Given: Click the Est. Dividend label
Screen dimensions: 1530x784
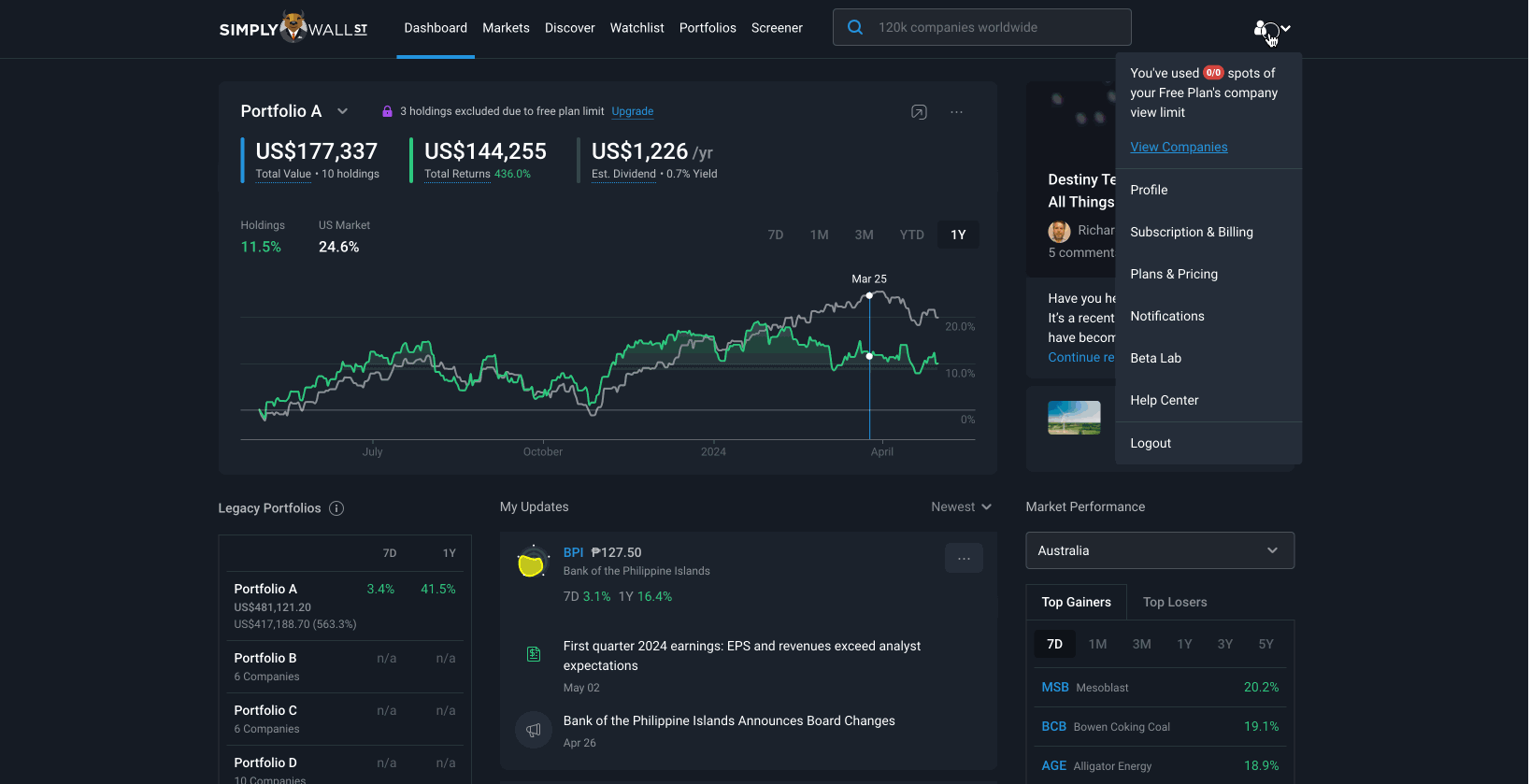Looking at the screenshot, I should coord(623,174).
